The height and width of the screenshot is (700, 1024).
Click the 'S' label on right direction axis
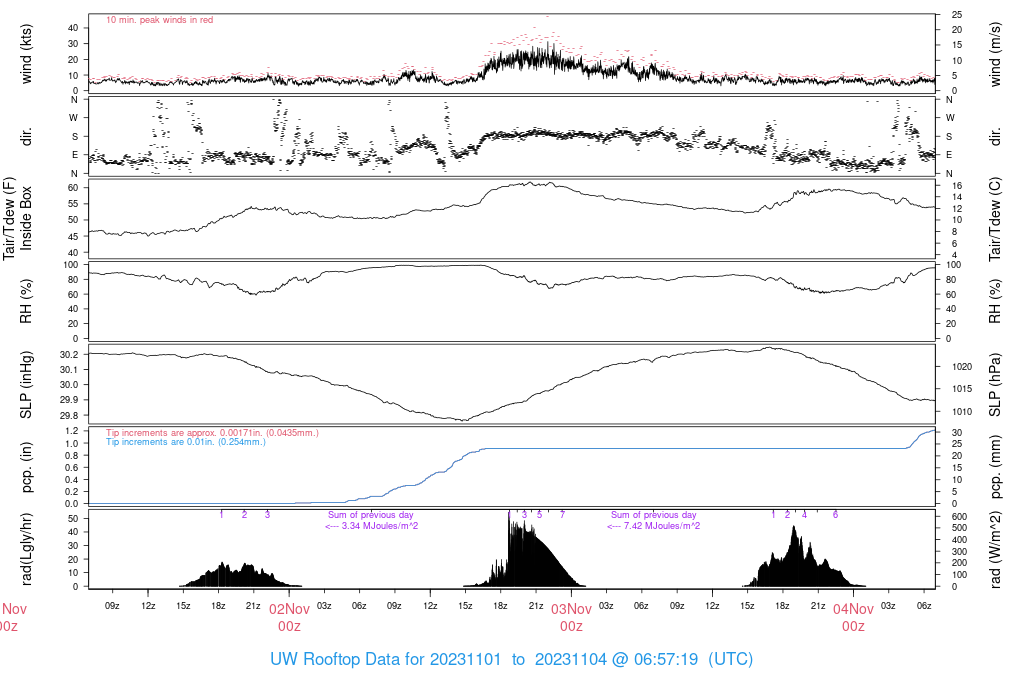pyautogui.click(x=950, y=137)
